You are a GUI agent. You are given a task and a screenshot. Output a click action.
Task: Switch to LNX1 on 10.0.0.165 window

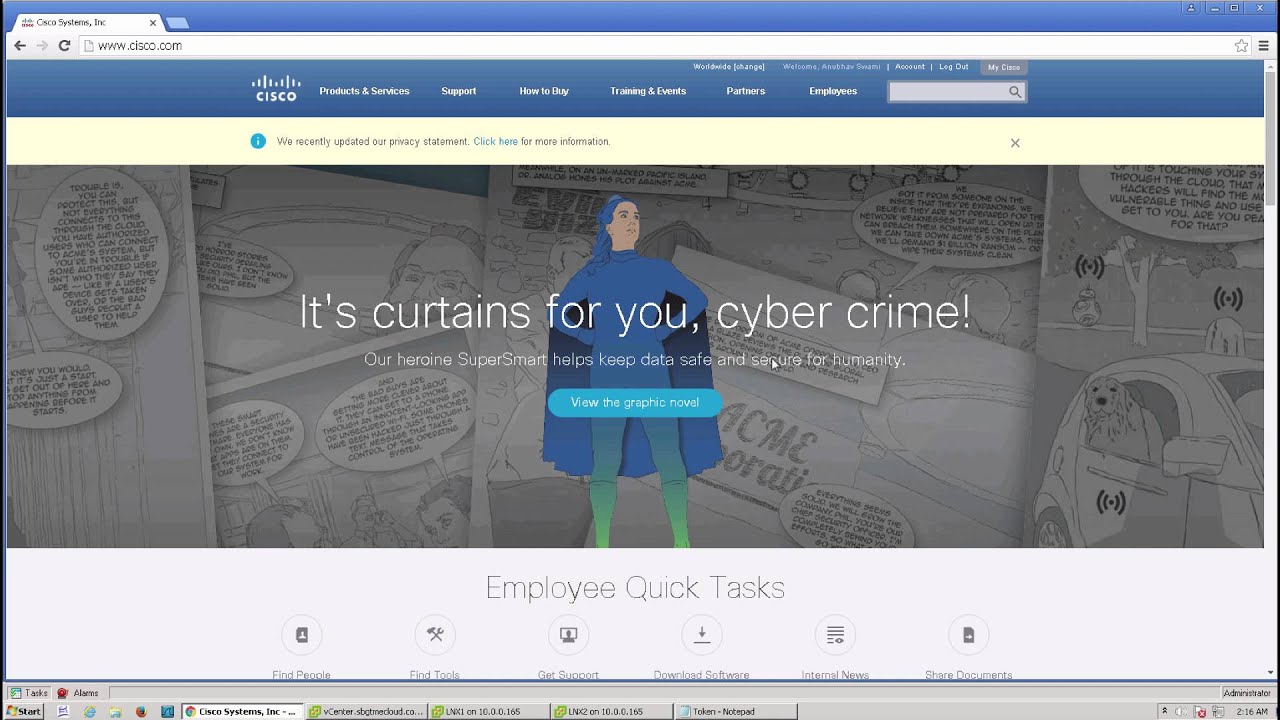[x=488, y=712]
